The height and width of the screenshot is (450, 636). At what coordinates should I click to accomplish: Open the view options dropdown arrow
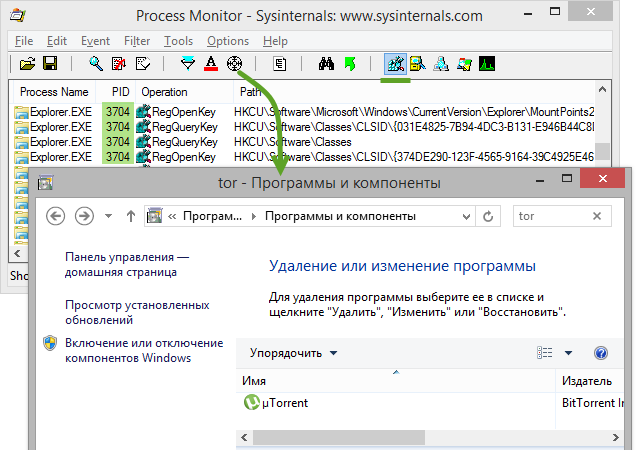(x=569, y=353)
